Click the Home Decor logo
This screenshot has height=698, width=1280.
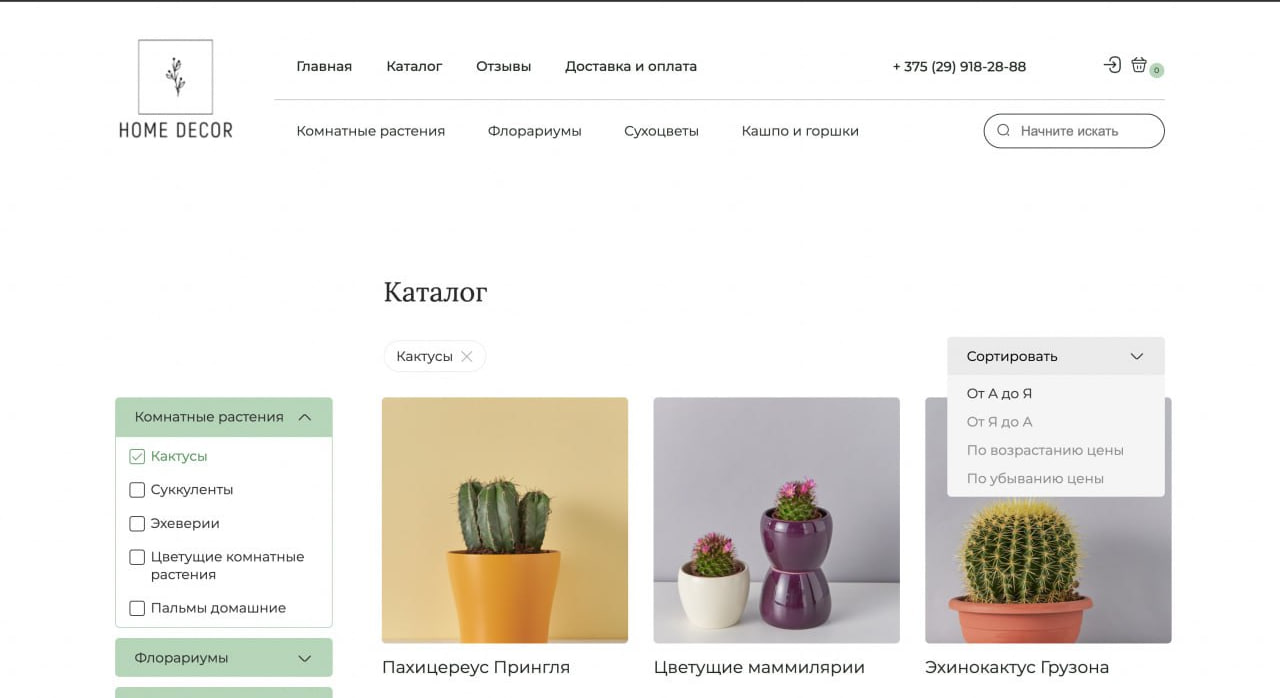[x=176, y=89]
